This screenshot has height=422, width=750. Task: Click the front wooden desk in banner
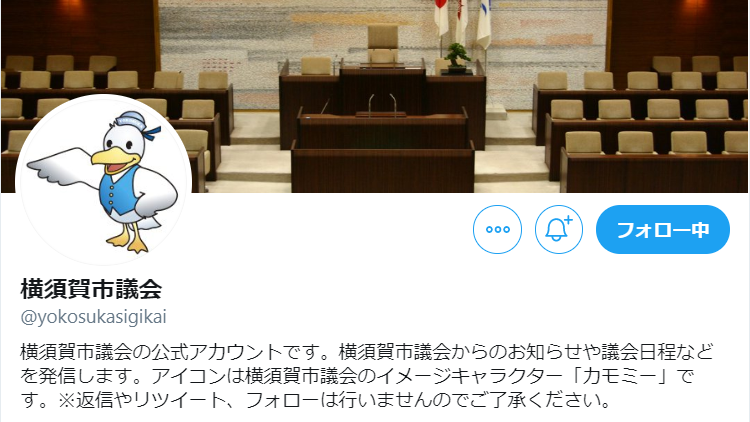(x=383, y=170)
